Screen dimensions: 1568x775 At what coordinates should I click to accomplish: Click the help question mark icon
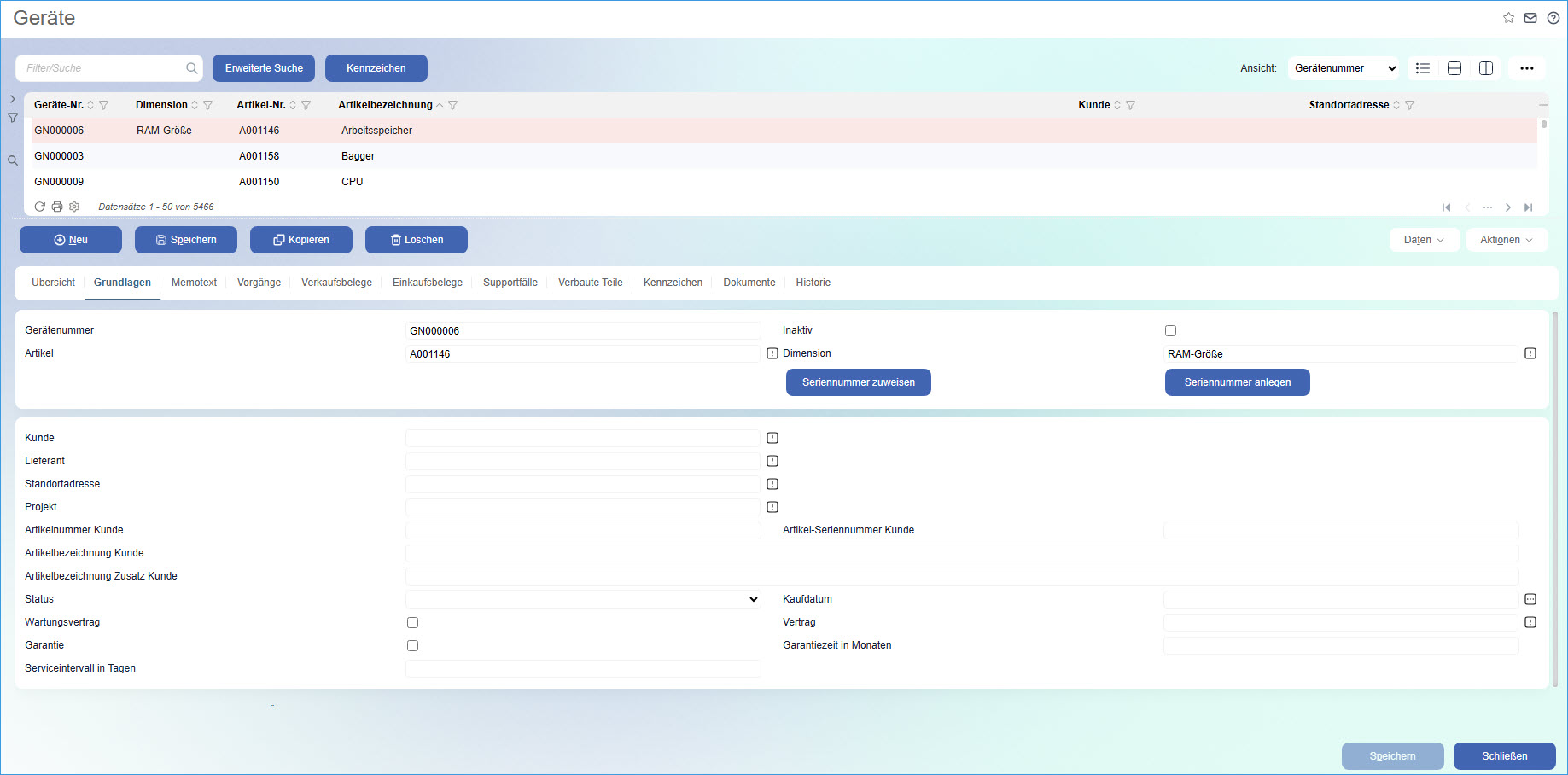1553,18
